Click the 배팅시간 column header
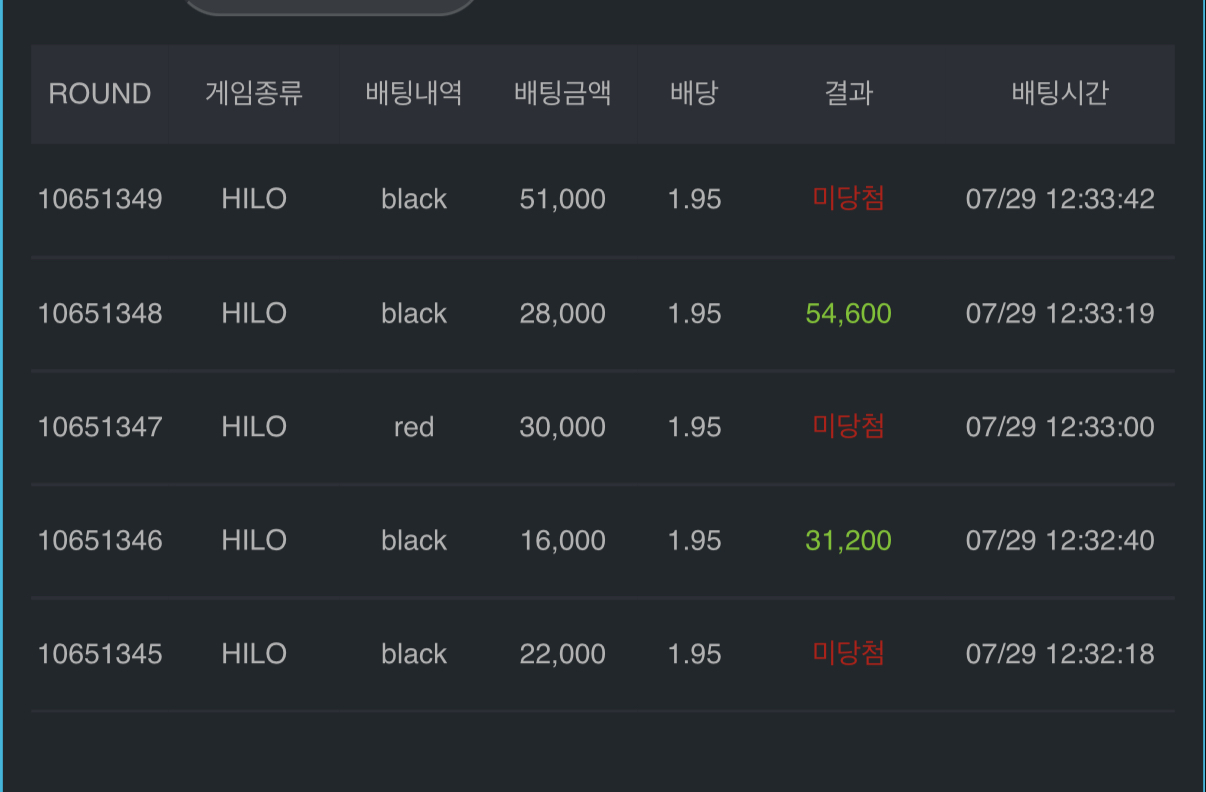The image size is (1206, 792). 1060,94
